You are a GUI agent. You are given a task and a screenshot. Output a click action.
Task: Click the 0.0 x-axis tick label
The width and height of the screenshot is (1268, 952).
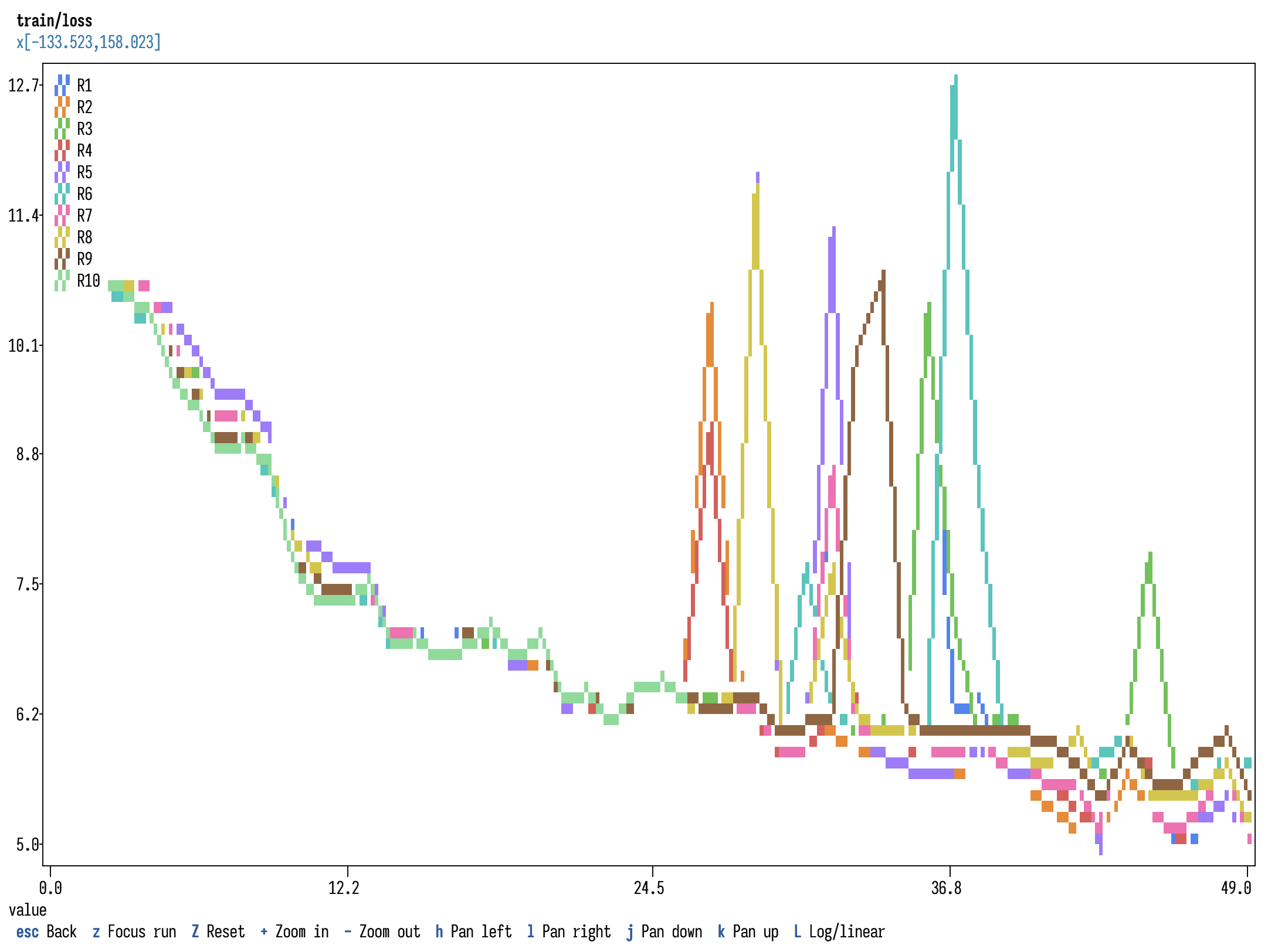[x=50, y=888]
